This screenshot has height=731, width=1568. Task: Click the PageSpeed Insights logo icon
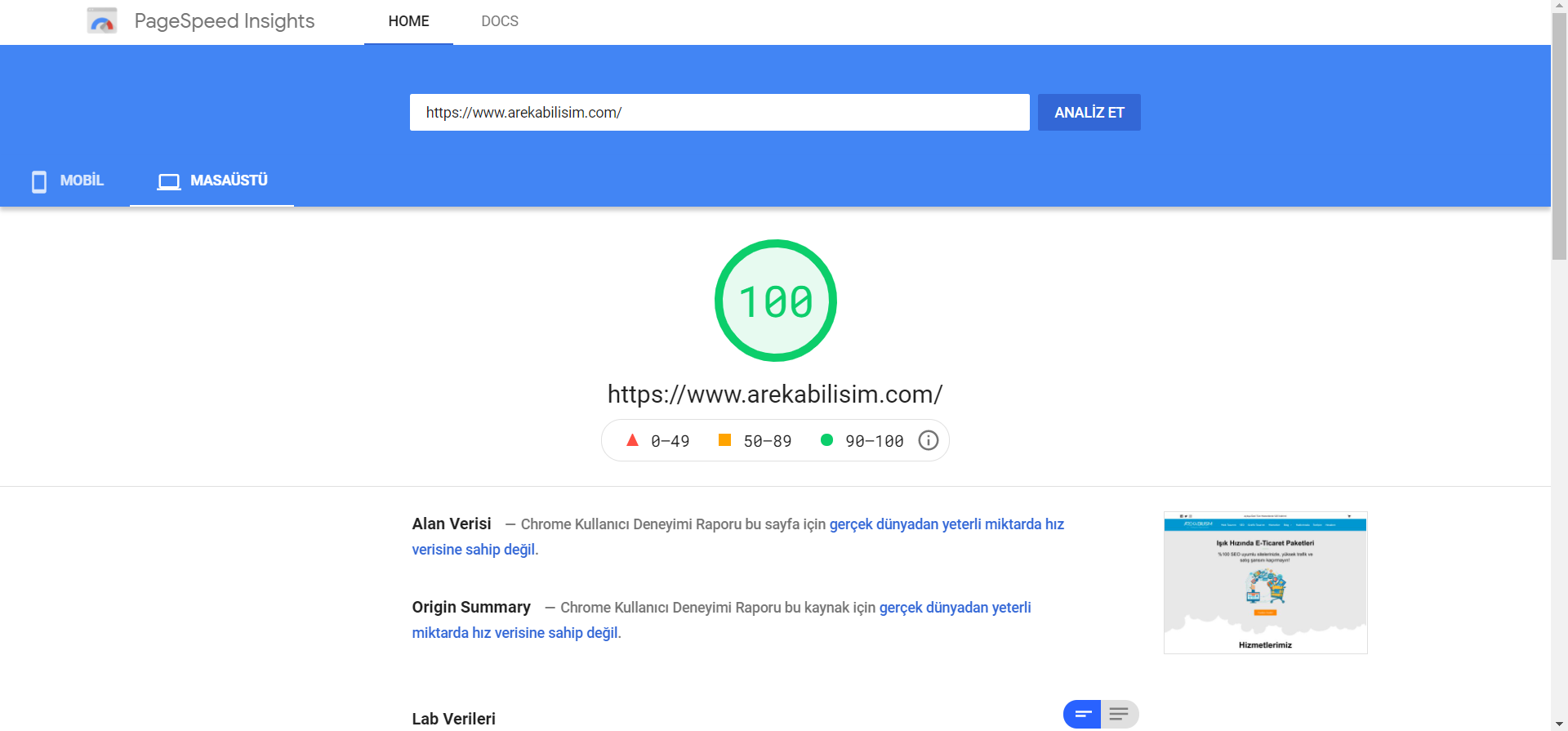102,21
